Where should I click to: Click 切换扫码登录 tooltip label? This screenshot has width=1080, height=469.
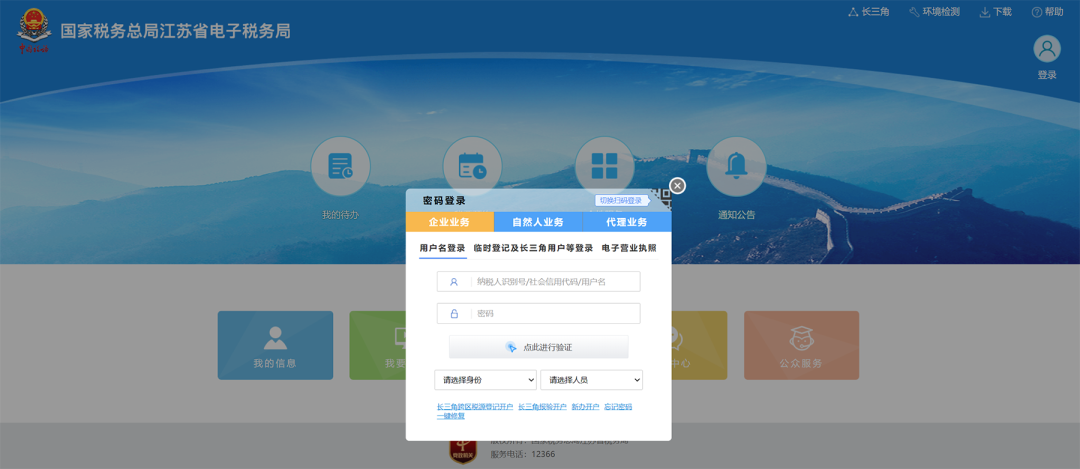tap(621, 200)
